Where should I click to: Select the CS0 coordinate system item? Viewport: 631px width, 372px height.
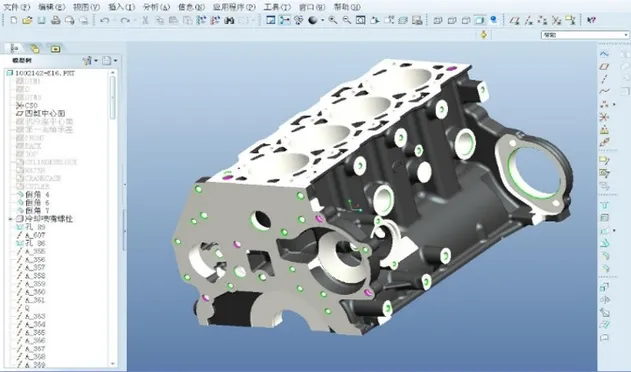tap(27, 105)
